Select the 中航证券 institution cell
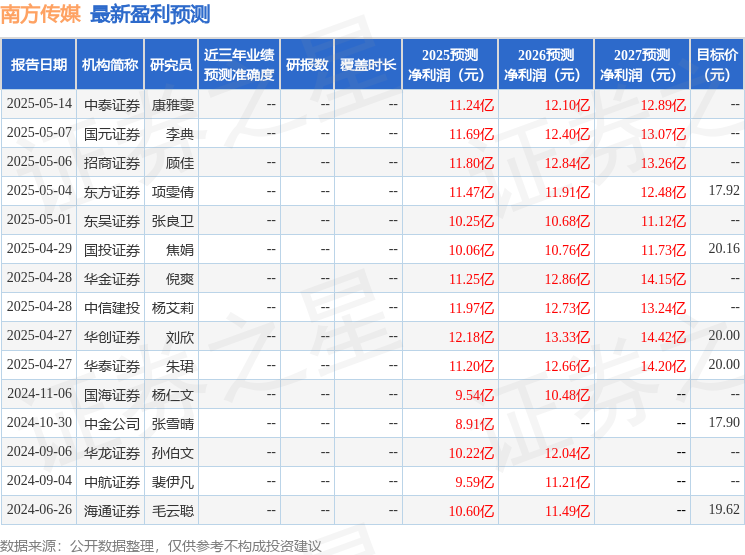 pyautogui.click(x=112, y=482)
